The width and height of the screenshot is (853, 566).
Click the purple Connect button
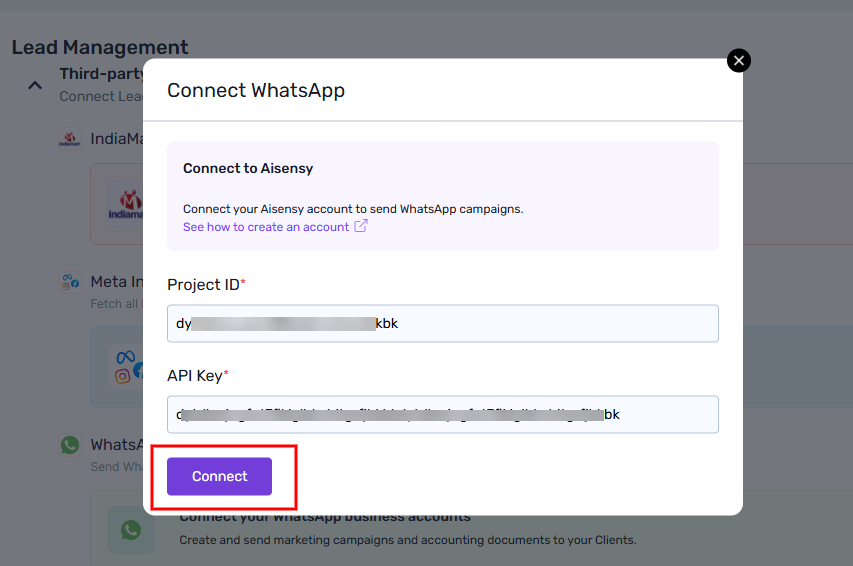tap(219, 476)
